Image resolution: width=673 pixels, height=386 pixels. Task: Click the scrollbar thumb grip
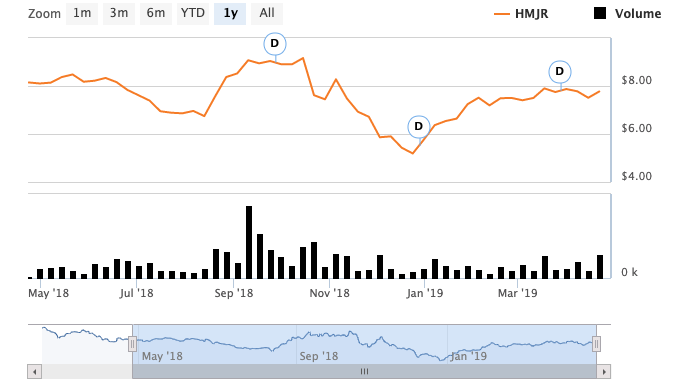pos(364,371)
